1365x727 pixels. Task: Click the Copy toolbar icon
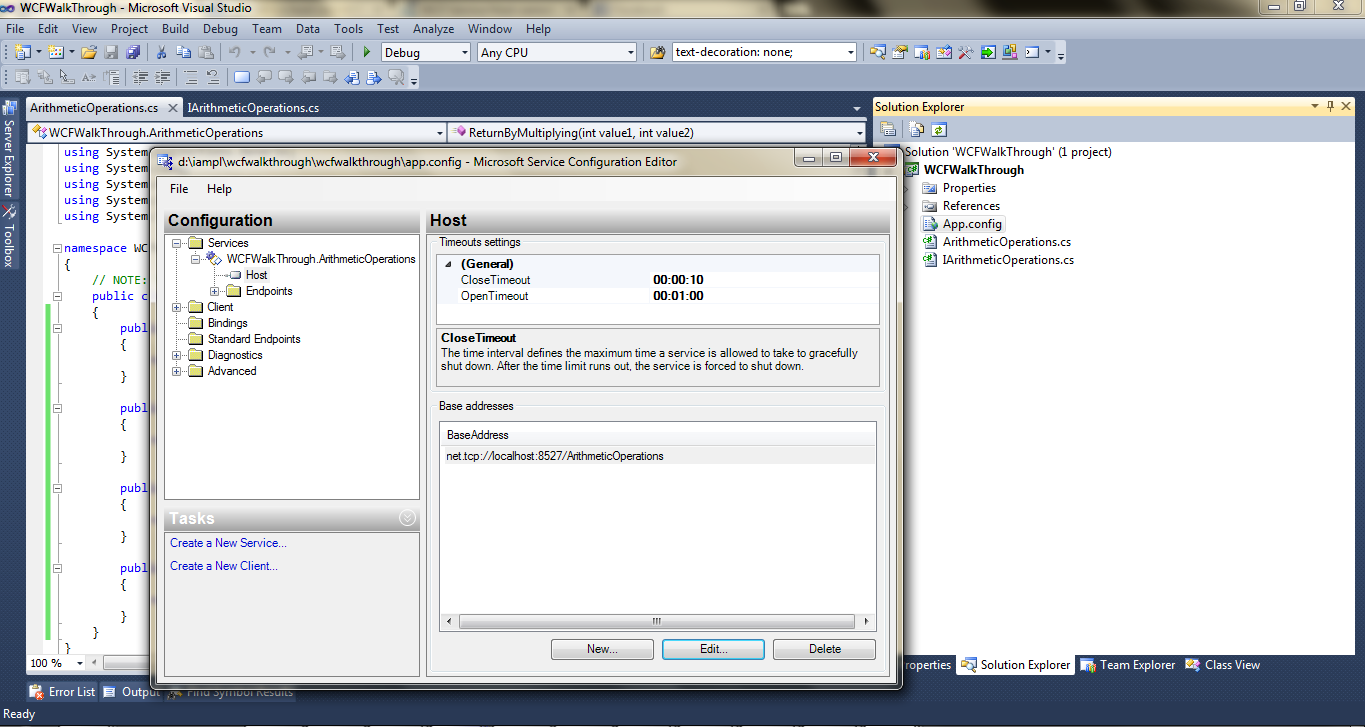pos(183,52)
